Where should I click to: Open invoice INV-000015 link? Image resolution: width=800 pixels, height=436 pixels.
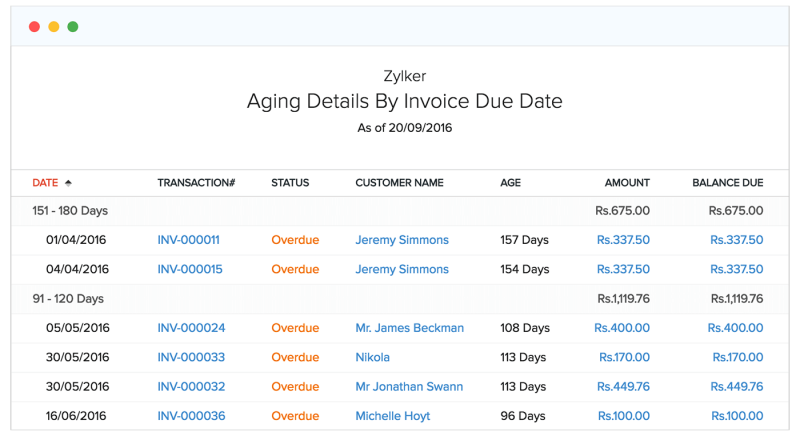188,269
